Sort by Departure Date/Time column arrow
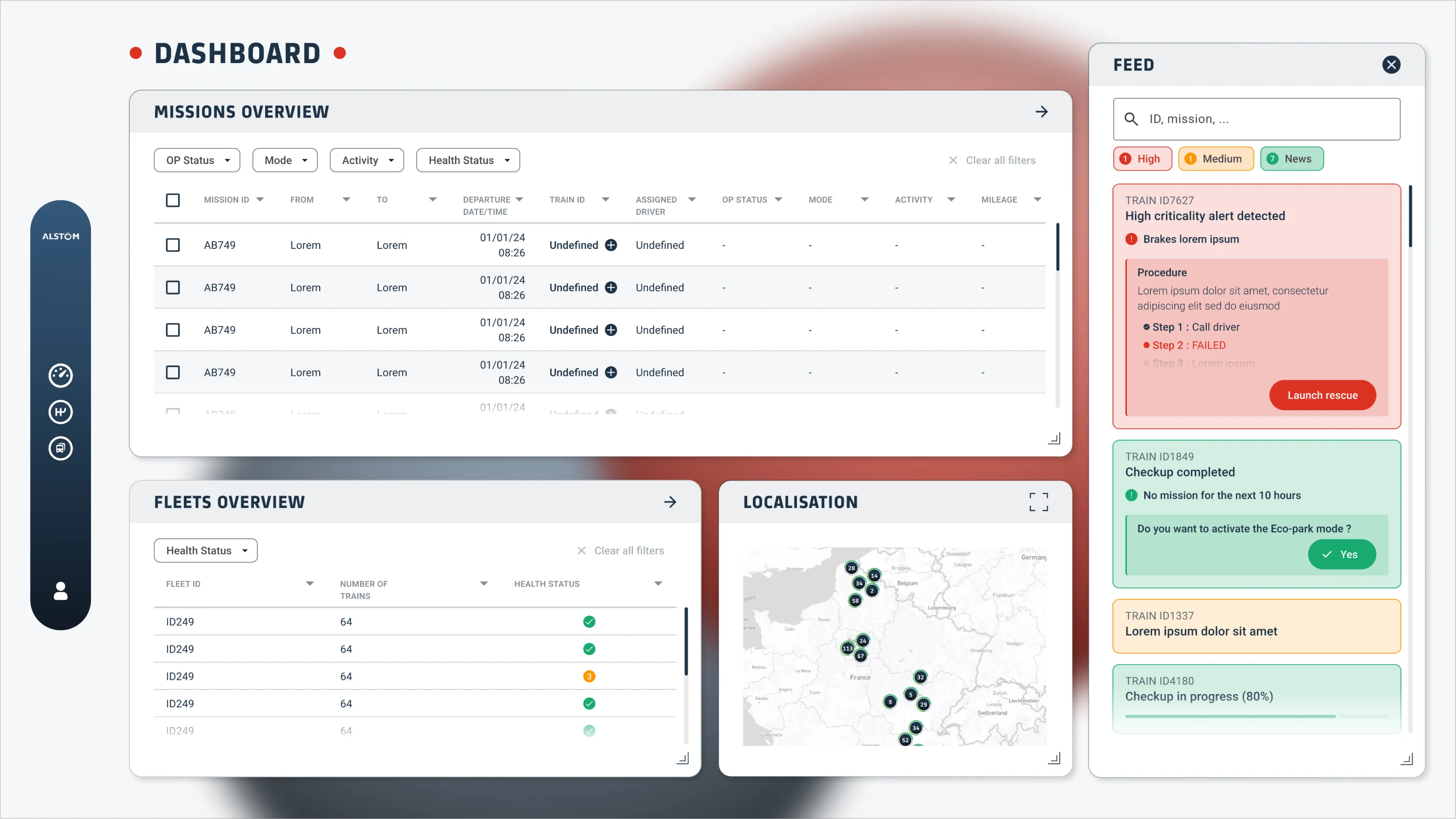The image size is (1456, 819). pyautogui.click(x=519, y=200)
